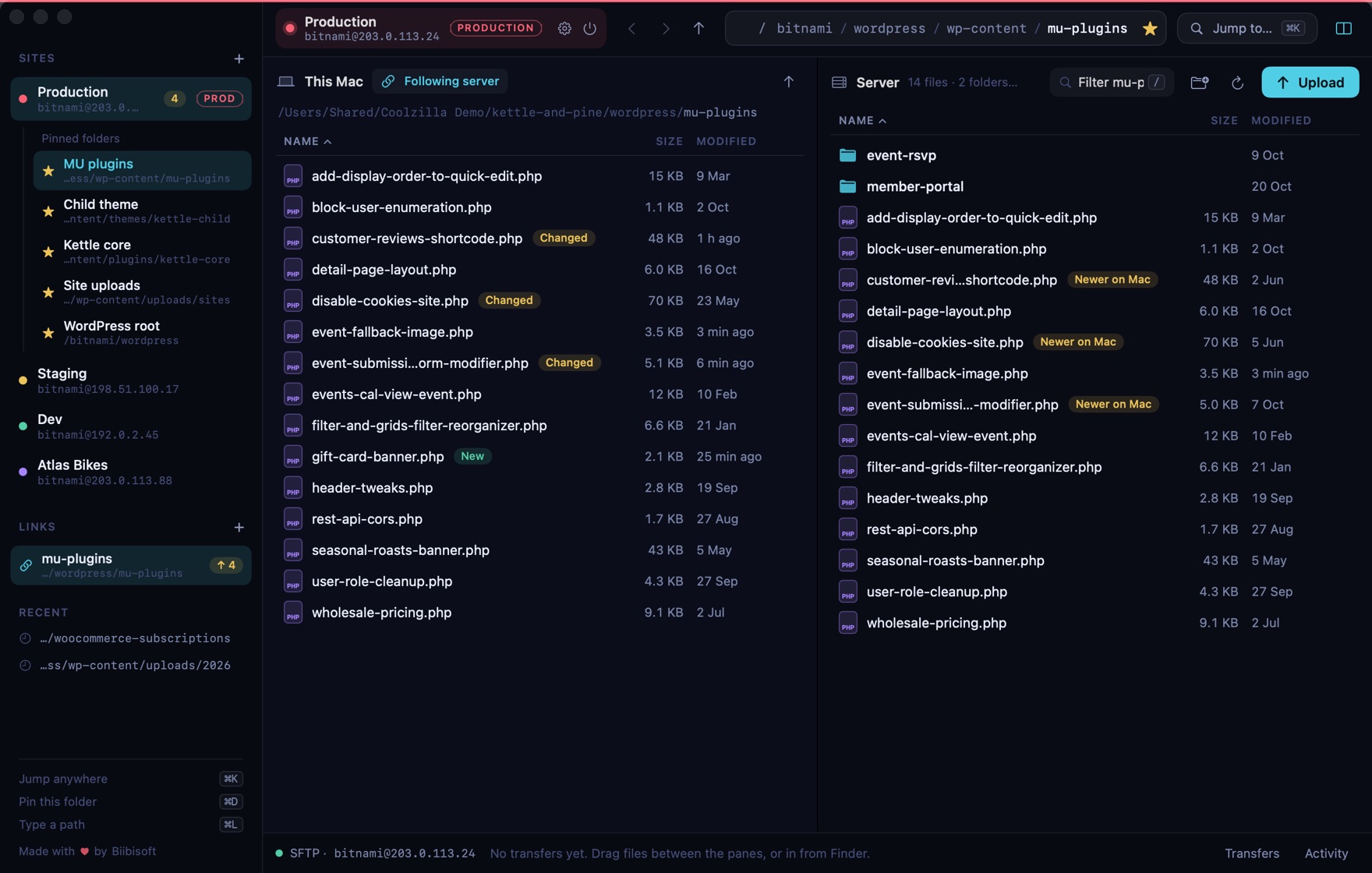The width and height of the screenshot is (1372, 873).
Task: Select the Atlas Bikes site
Action: [x=131, y=472]
